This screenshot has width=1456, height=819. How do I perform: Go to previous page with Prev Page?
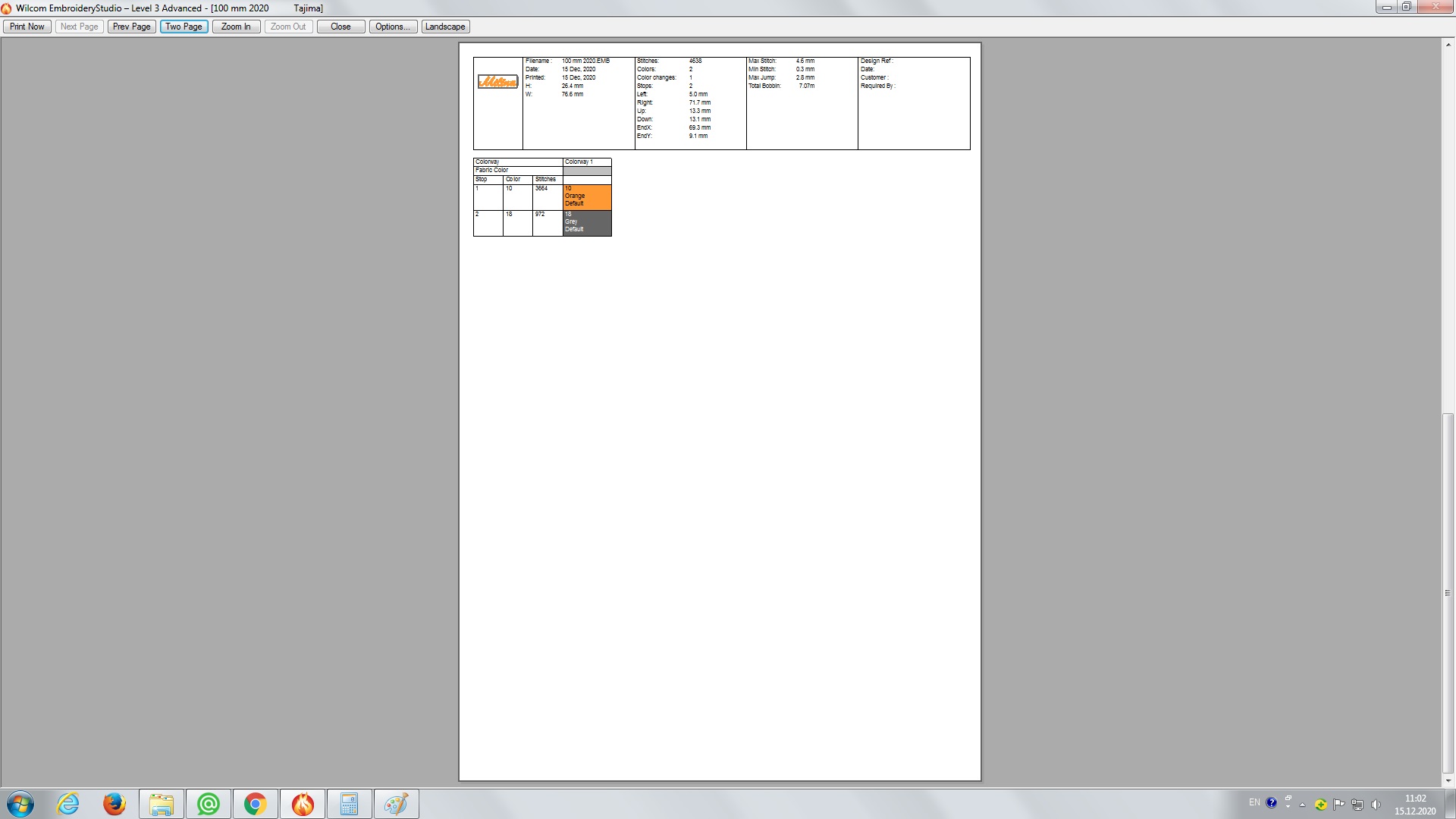132,27
